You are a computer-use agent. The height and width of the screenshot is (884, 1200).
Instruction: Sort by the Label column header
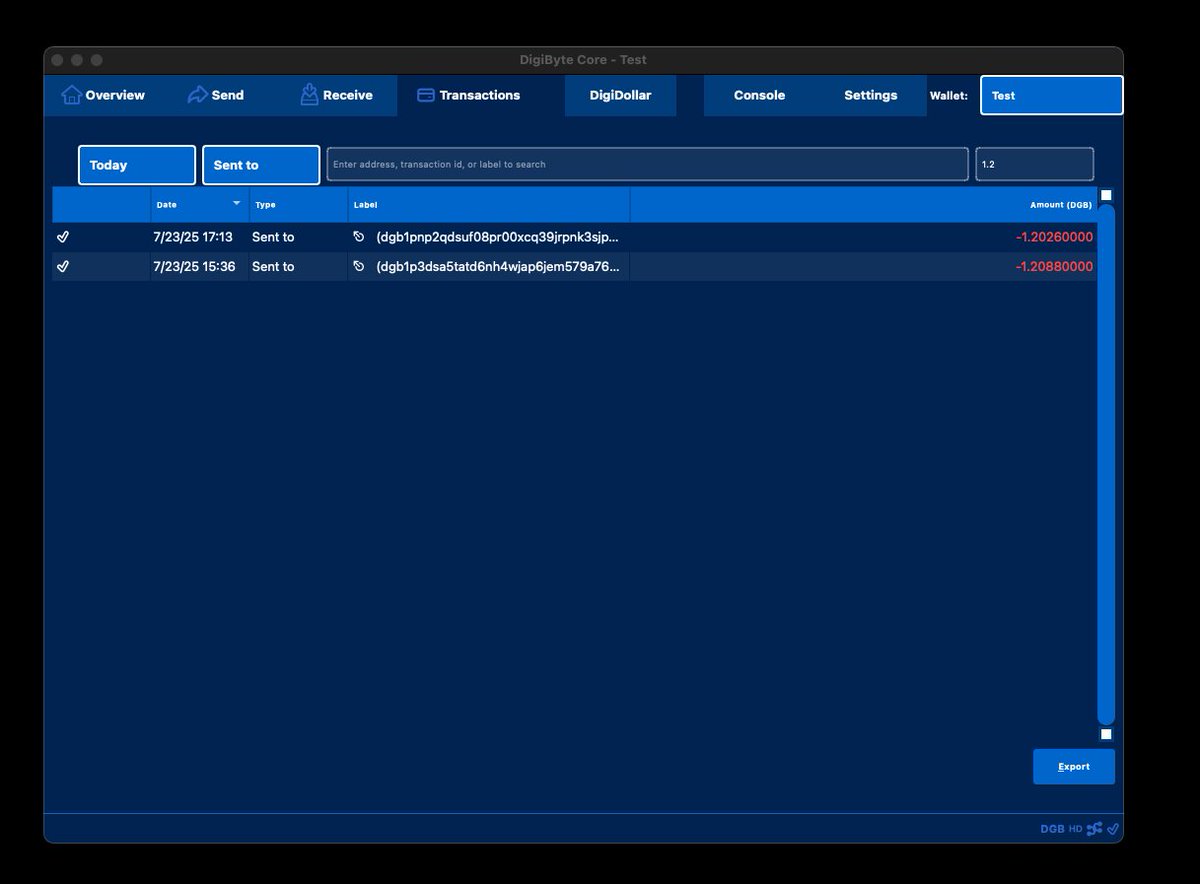coord(489,204)
